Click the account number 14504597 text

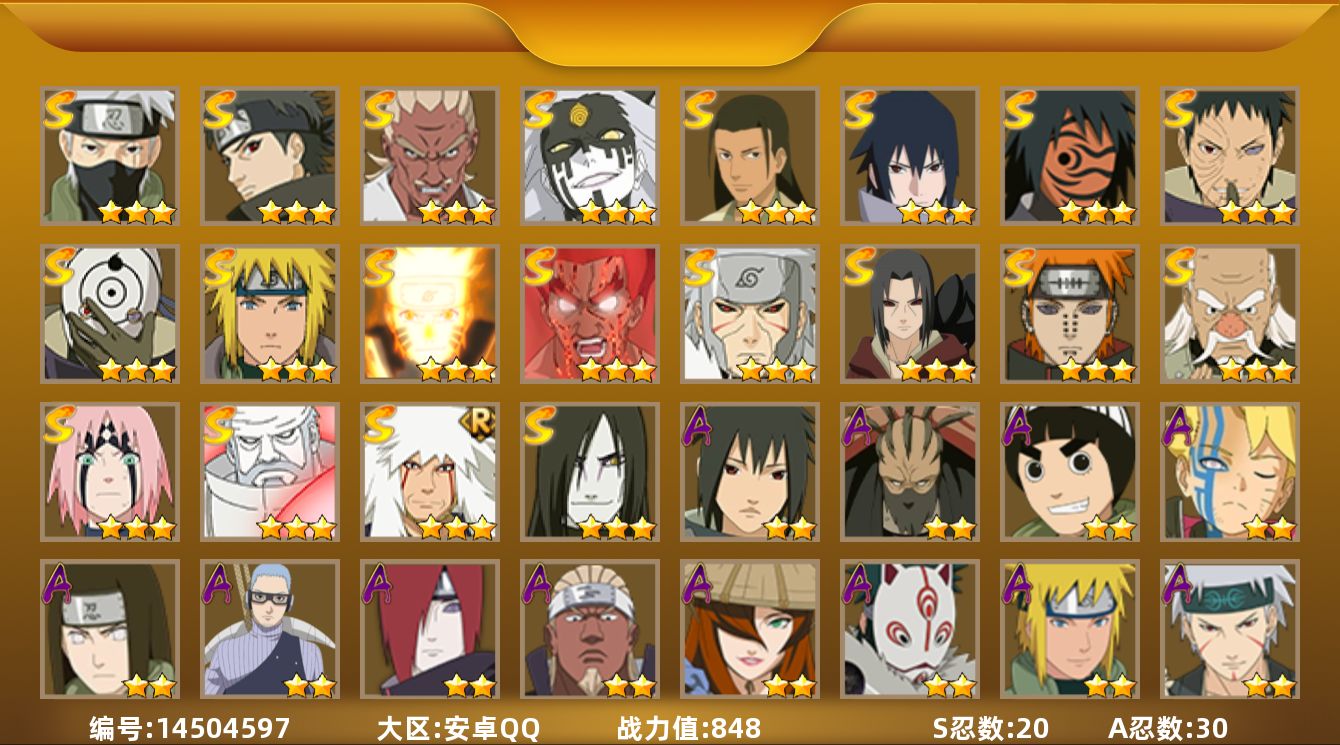190,728
